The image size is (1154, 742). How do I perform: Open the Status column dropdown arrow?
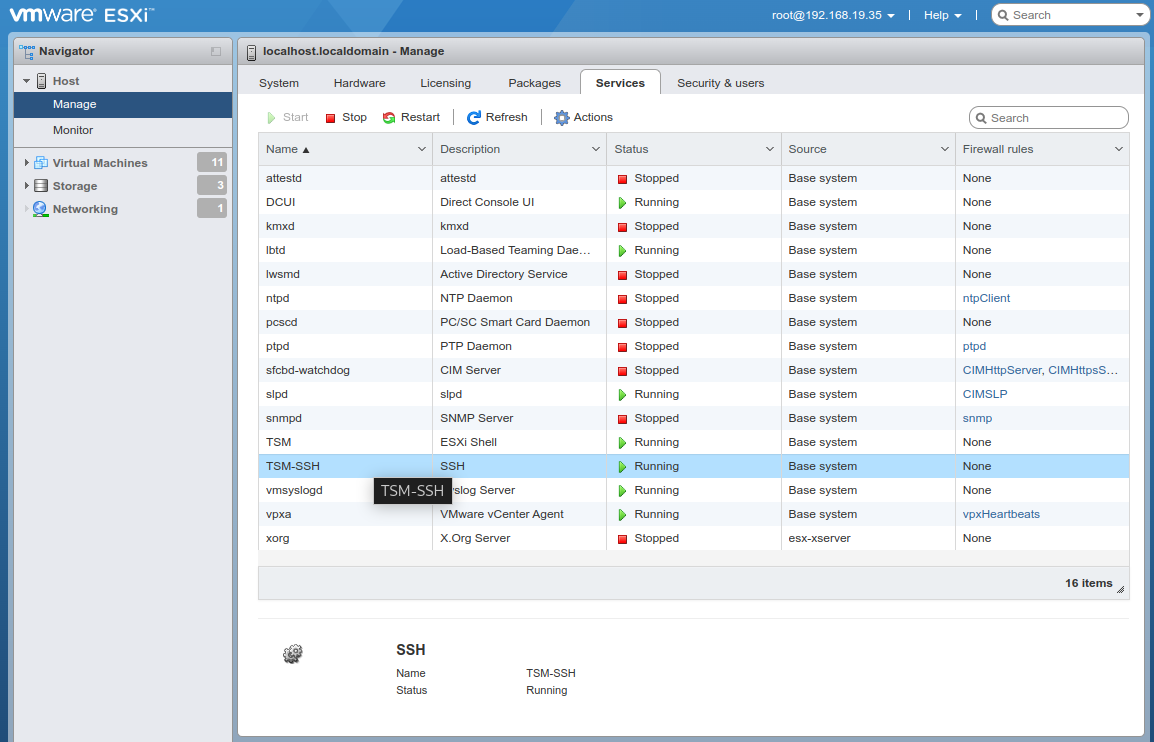pos(769,149)
